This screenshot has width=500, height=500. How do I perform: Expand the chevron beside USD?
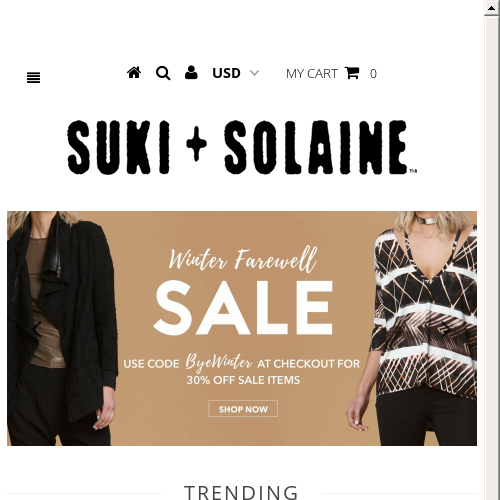click(x=254, y=73)
